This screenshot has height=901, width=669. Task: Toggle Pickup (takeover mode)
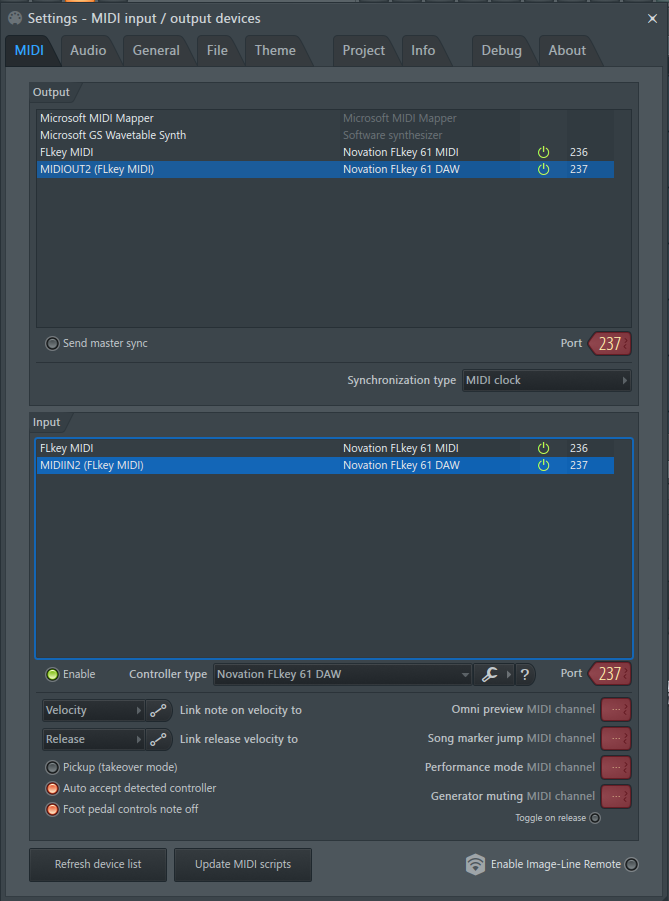coord(52,767)
